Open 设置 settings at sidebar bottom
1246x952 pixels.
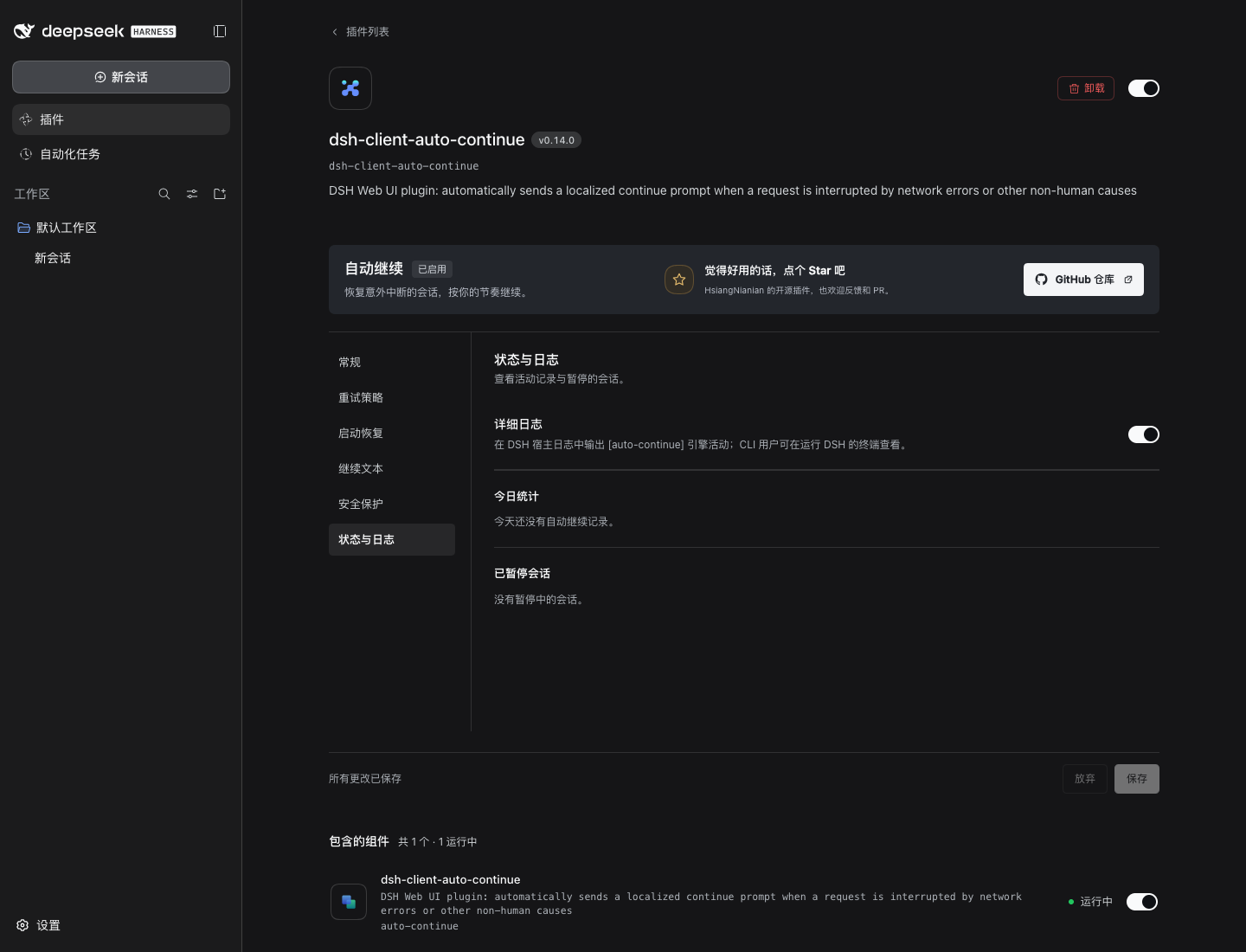point(39,925)
